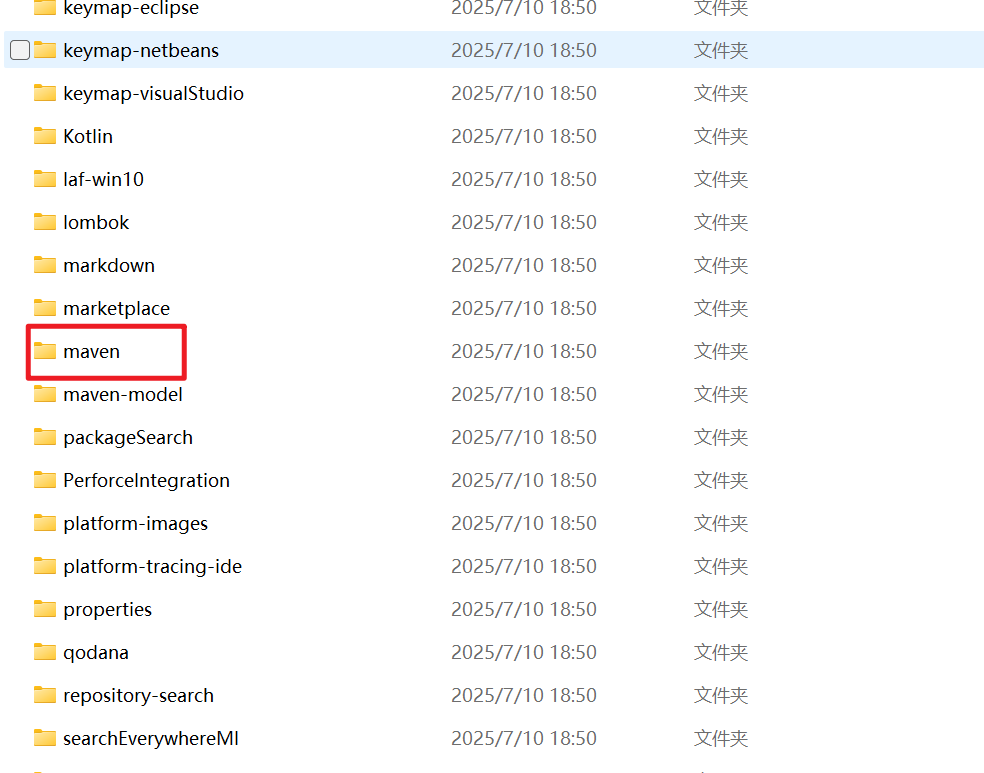Screen dimensions: 984x773
Task: Select the keymap-visualStudio folder name
Action: (154, 93)
